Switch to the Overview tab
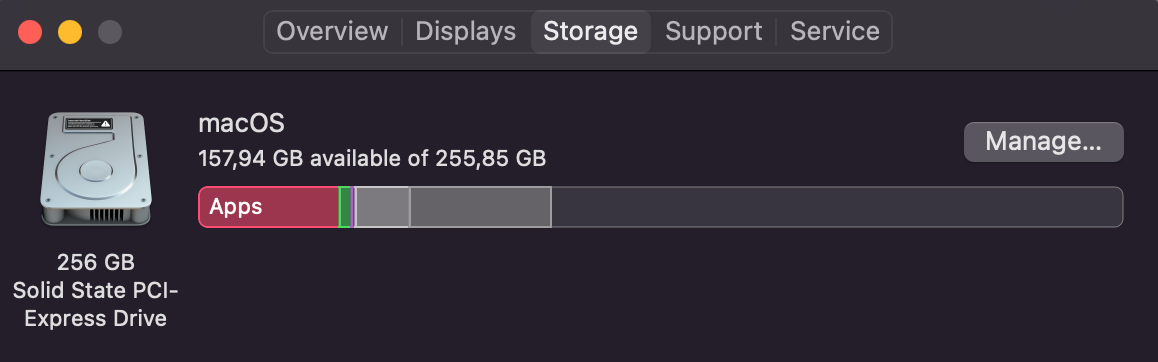The width and height of the screenshot is (1158, 362). (332, 32)
